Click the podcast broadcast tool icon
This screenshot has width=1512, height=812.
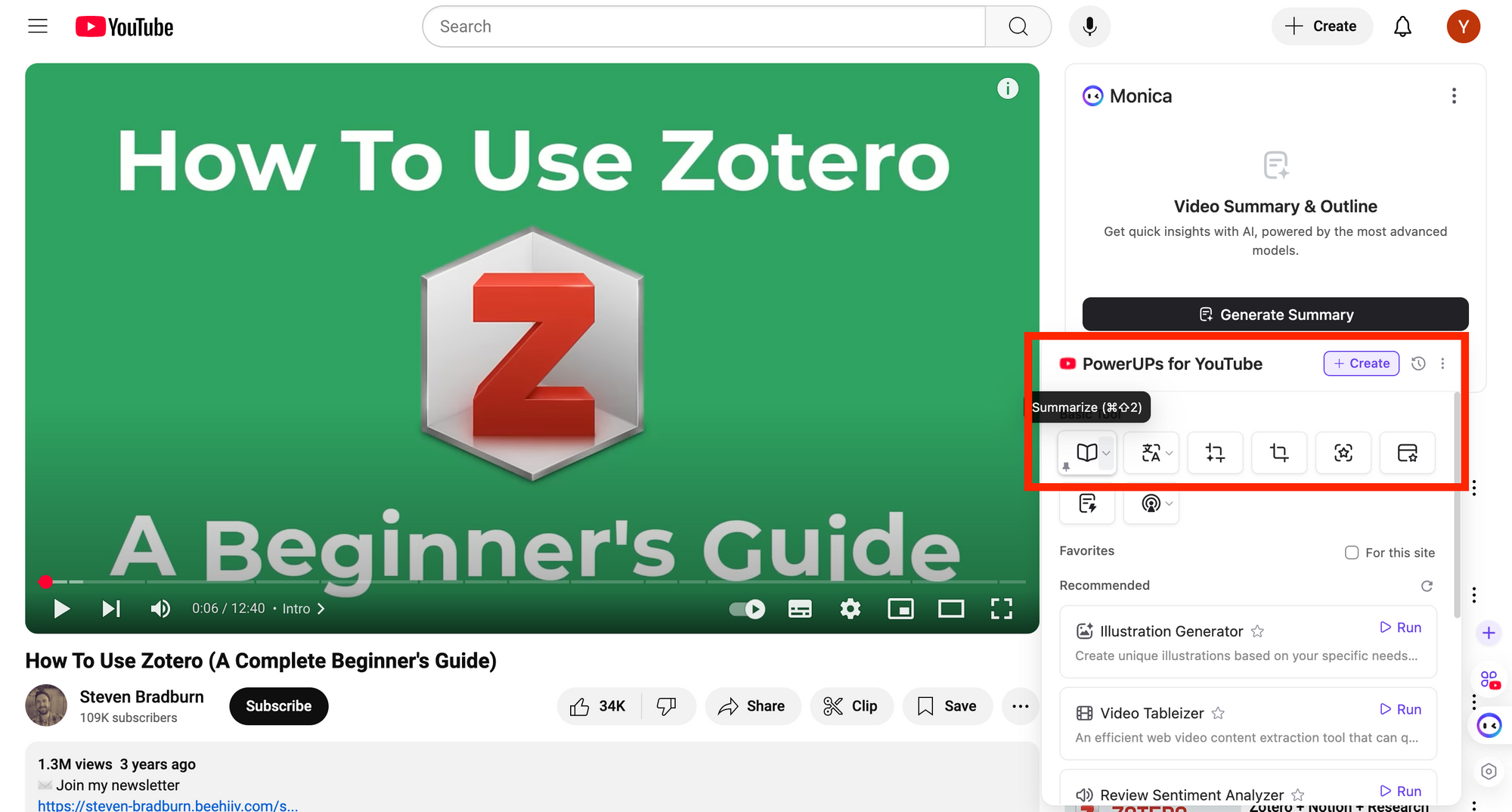tap(1150, 504)
